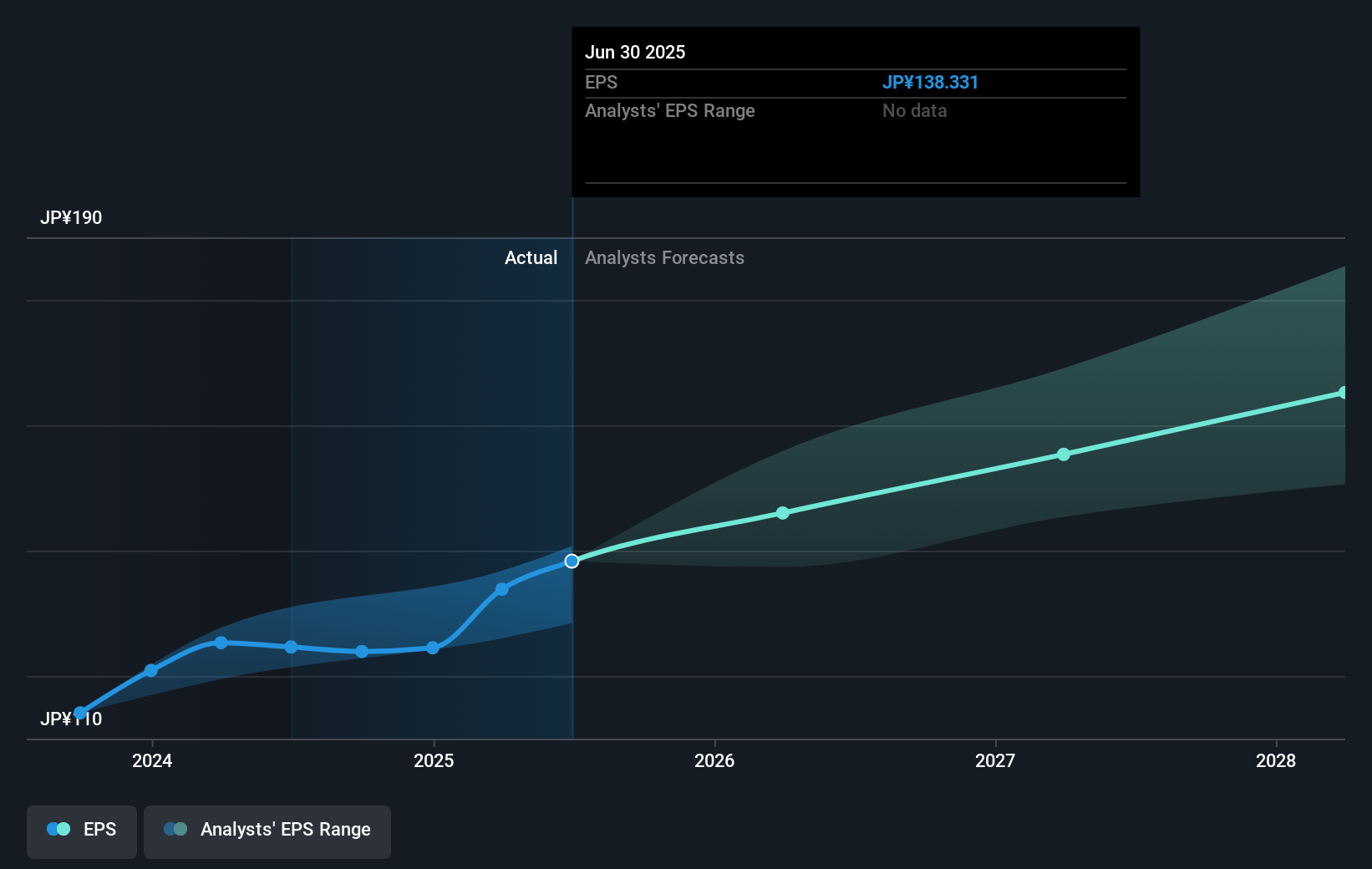Click the 2027 x-axis label
Screen dimensions: 1372x869
(x=995, y=760)
